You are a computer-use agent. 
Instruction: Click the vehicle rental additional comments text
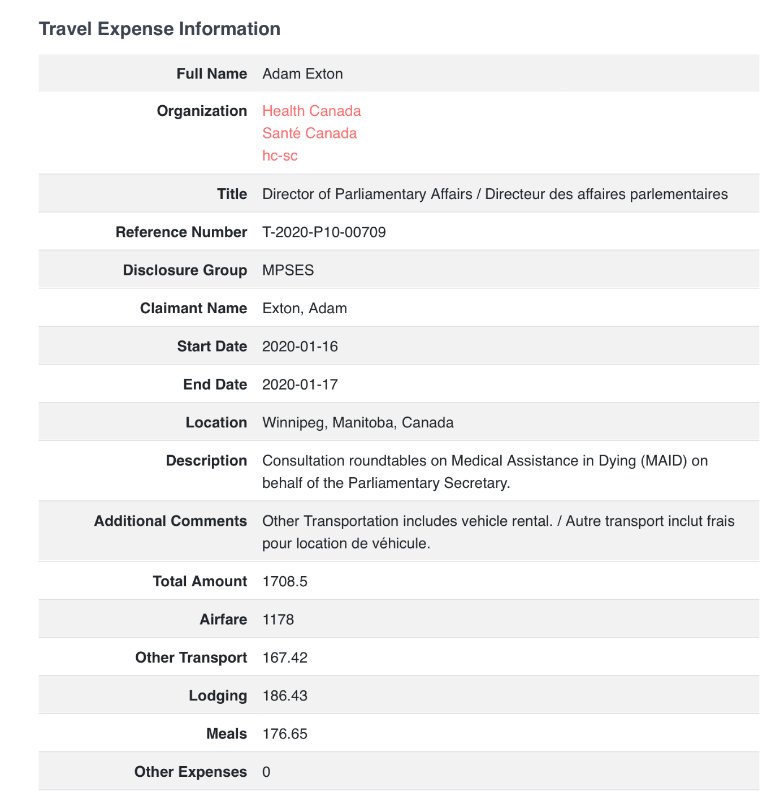pyautogui.click(x=498, y=532)
